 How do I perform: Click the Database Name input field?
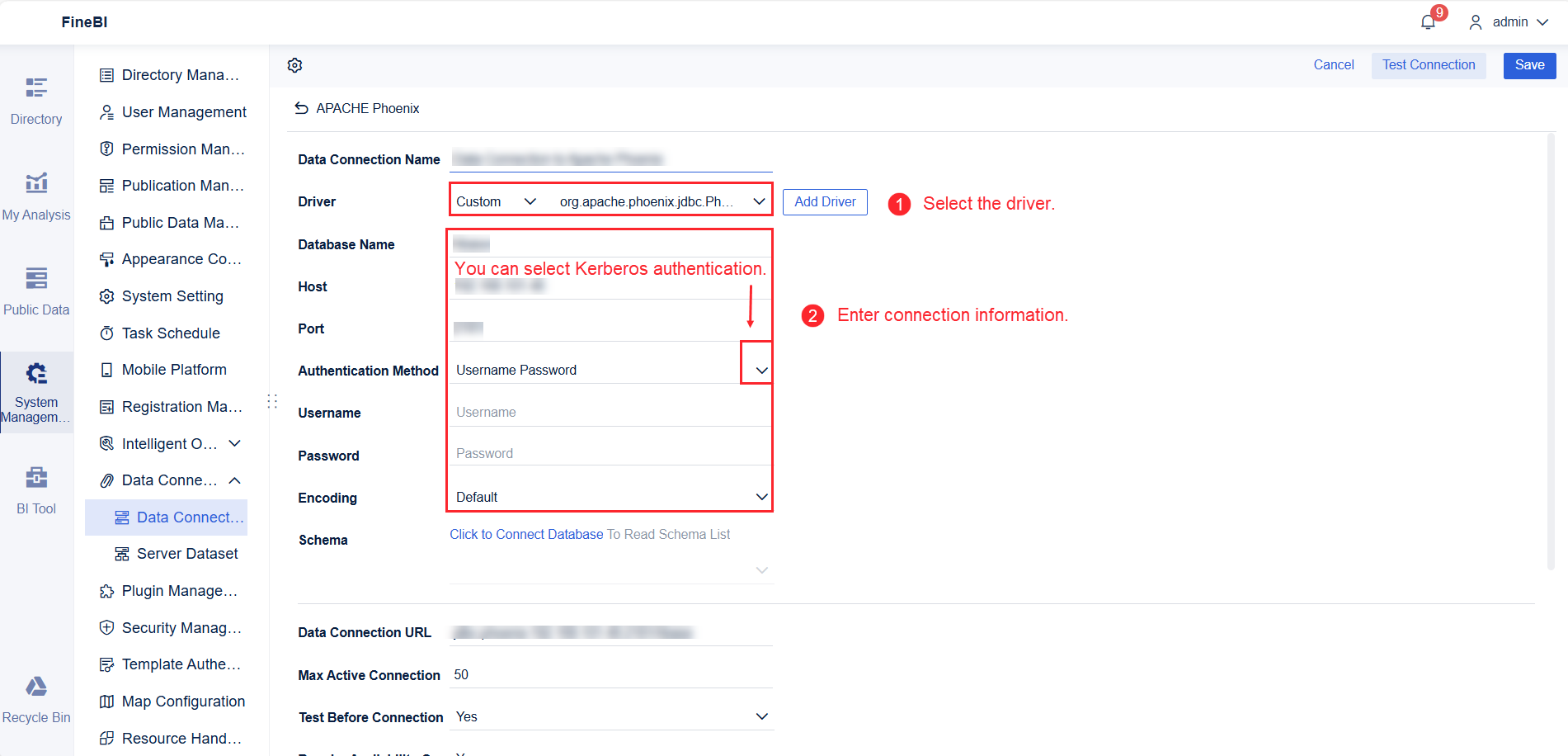(611, 243)
